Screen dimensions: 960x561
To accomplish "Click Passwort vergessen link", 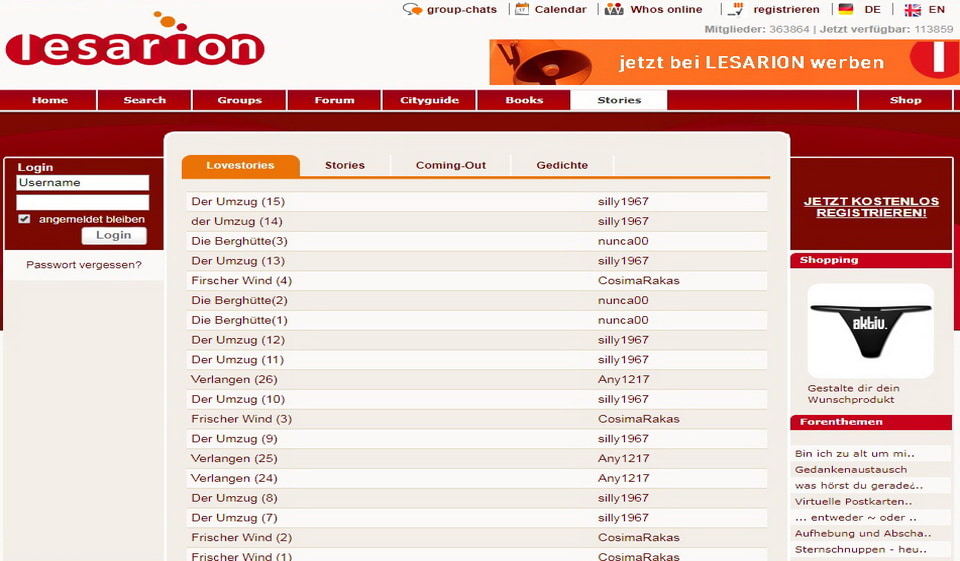I will pos(84,265).
